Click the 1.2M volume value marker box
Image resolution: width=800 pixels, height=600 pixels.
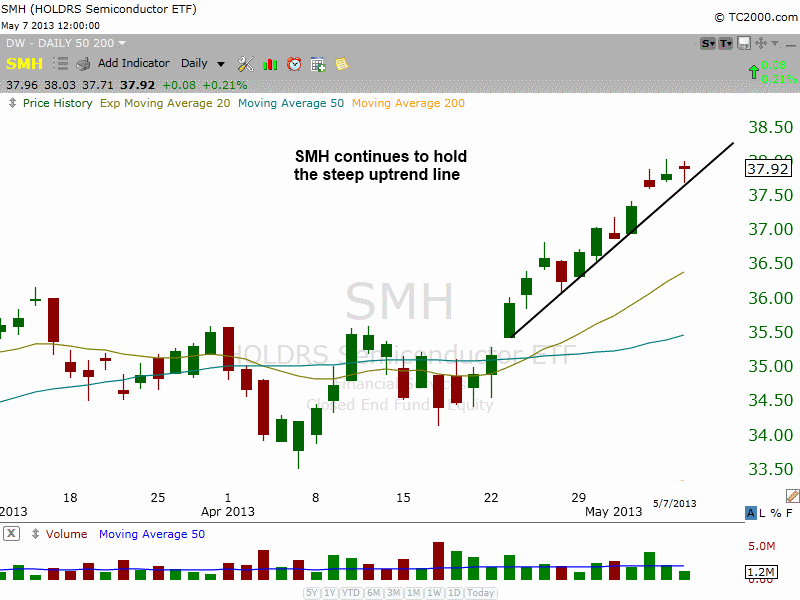(761, 572)
